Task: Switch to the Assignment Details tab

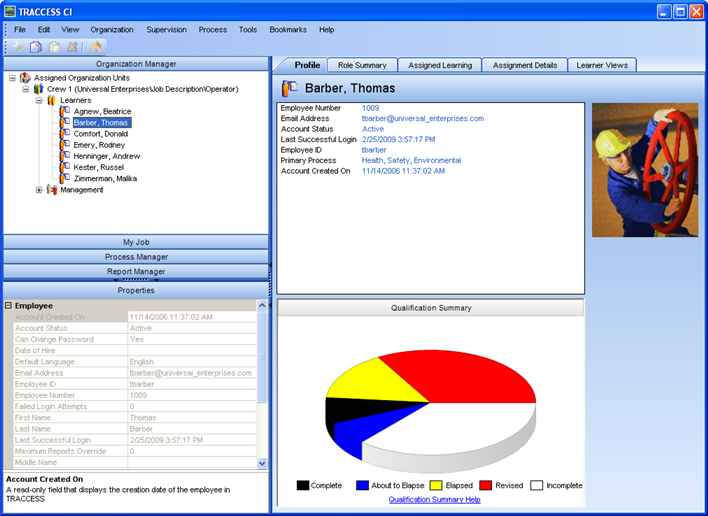Action: pos(525,65)
